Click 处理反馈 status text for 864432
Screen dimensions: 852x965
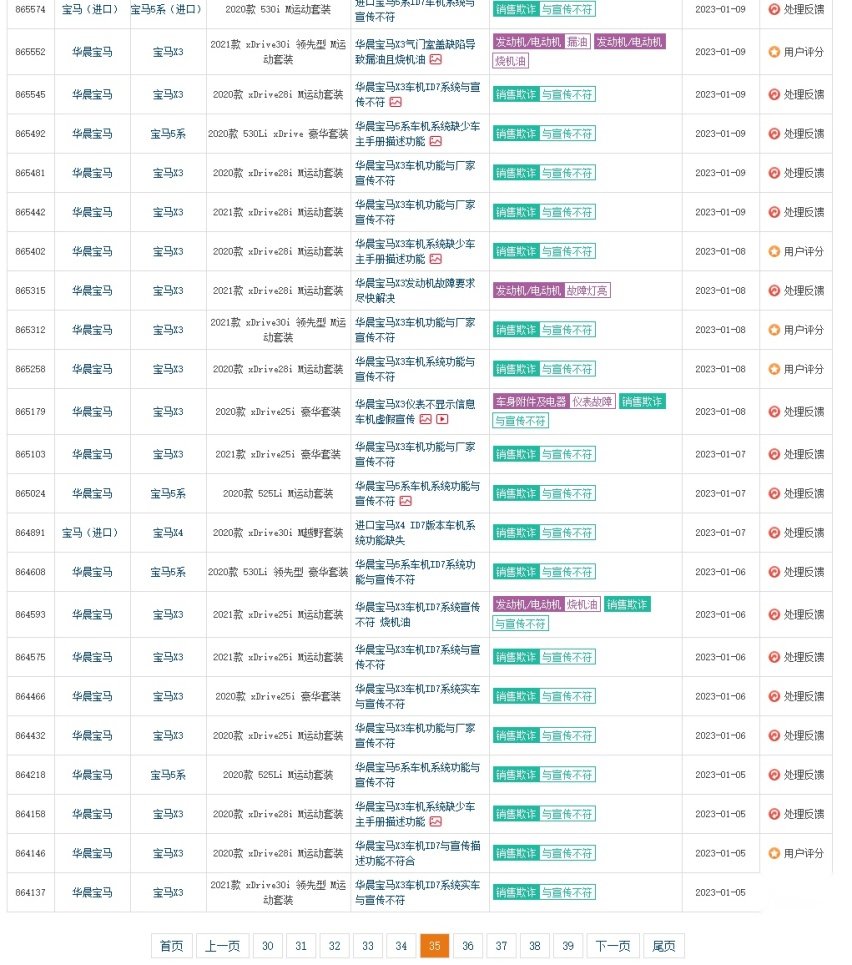pyautogui.click(x=803, y=735)
